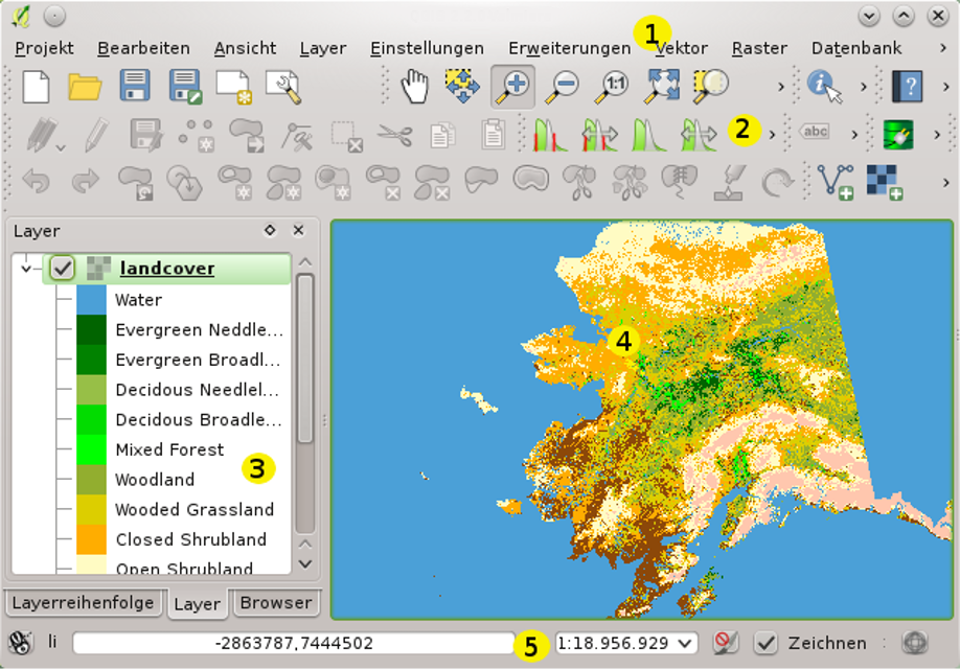Open the Current Edits dropdown arrow
The image size is (960, 669).
click(60, 148)
